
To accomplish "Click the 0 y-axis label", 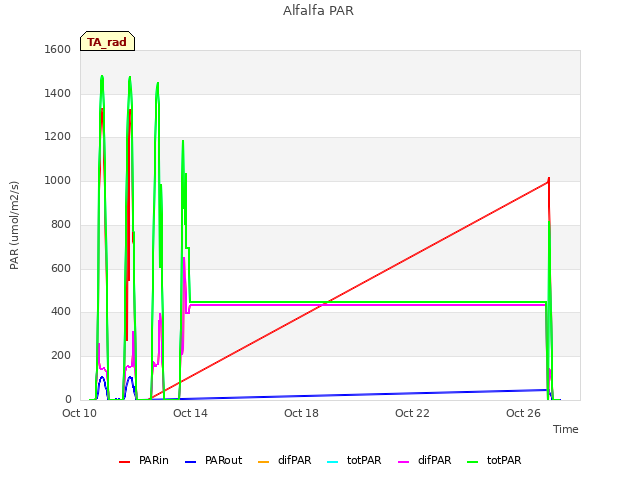I will 68,399.
